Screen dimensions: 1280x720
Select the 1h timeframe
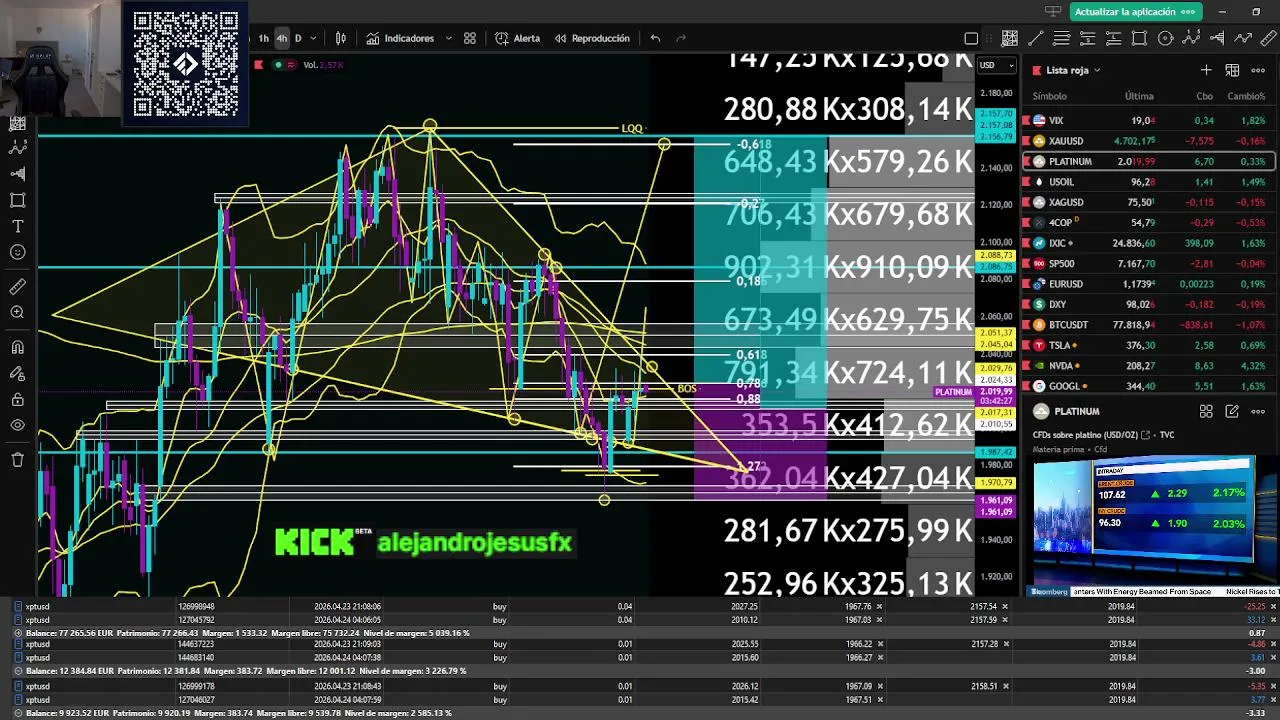pos(263,38)
